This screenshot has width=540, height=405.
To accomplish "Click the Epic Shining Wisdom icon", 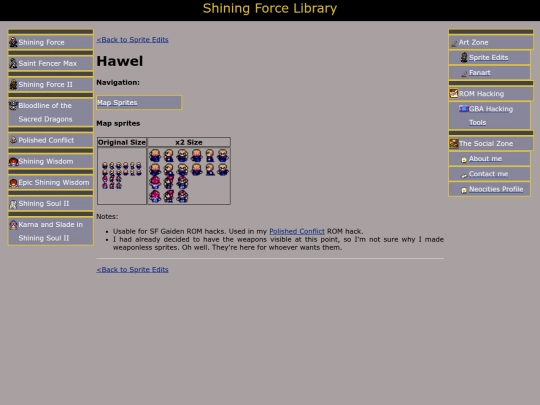I will coord(13,183).
